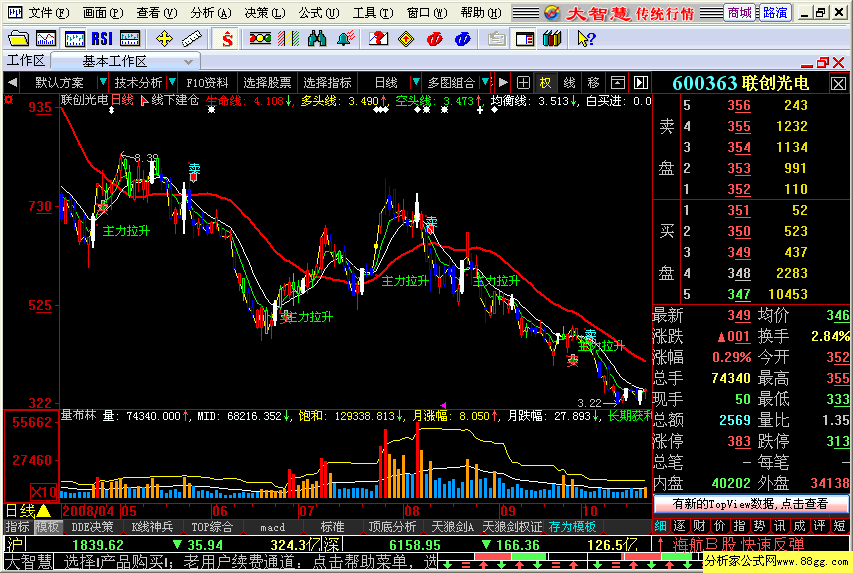The width and height of the screenshot is (853, 573).
Task: Select the 细 tab under quote panel
Action: pyautogui.click(x=660, y=526)
